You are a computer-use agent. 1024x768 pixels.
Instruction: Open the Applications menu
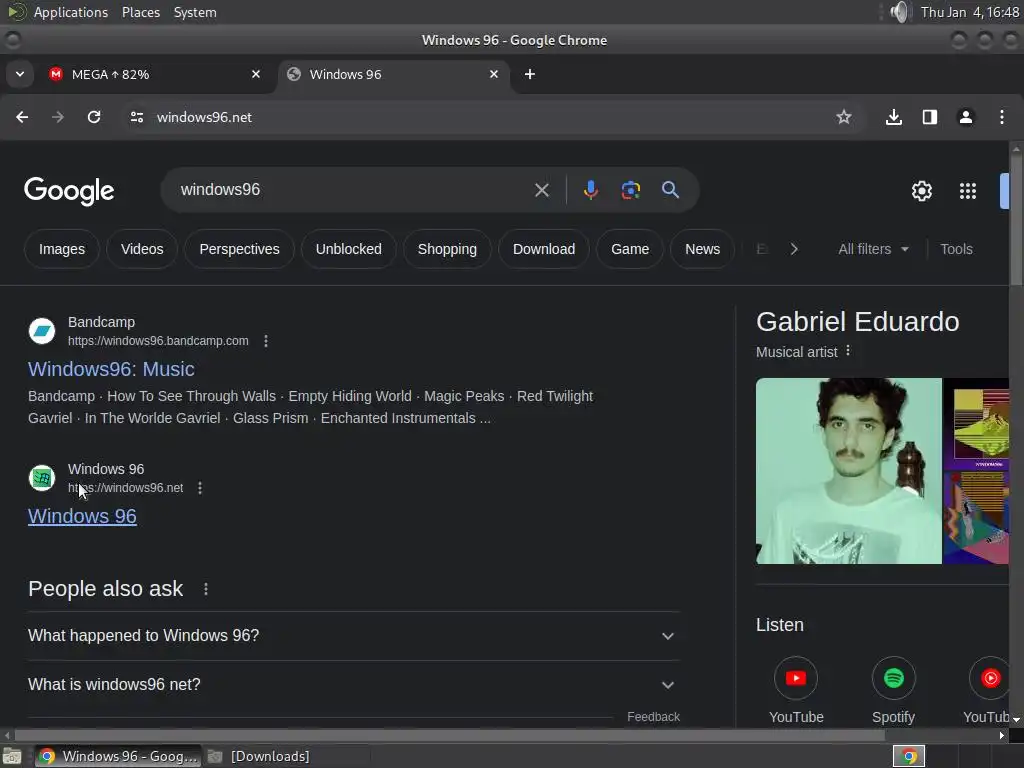71,12
